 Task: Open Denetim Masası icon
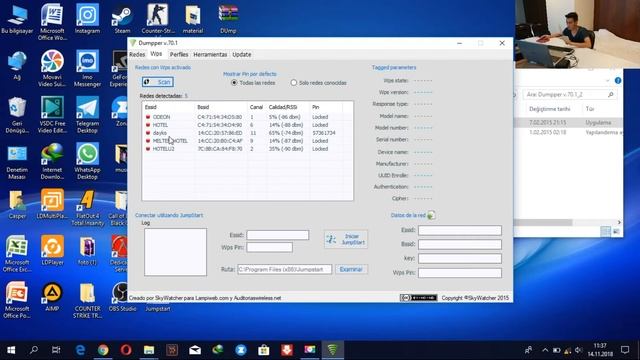[17, 162]
